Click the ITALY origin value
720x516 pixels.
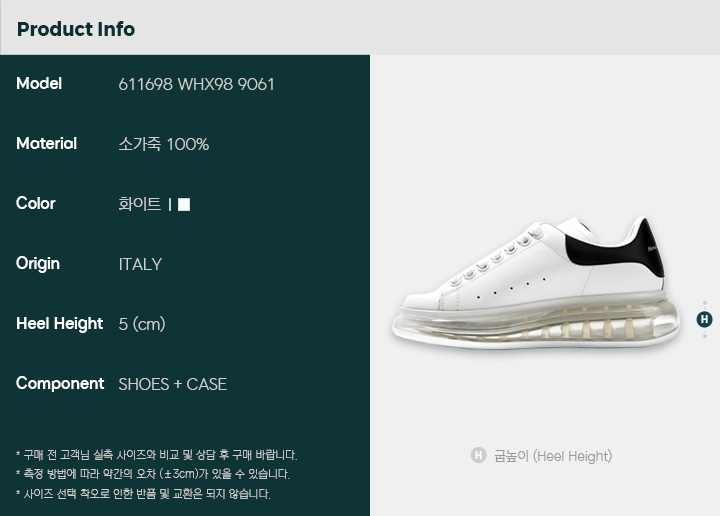[140, 264]
